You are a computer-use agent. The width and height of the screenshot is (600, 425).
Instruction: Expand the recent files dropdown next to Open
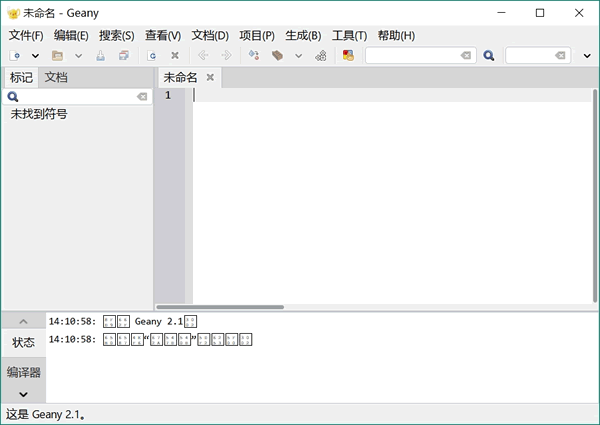click(x=78, y=56)
